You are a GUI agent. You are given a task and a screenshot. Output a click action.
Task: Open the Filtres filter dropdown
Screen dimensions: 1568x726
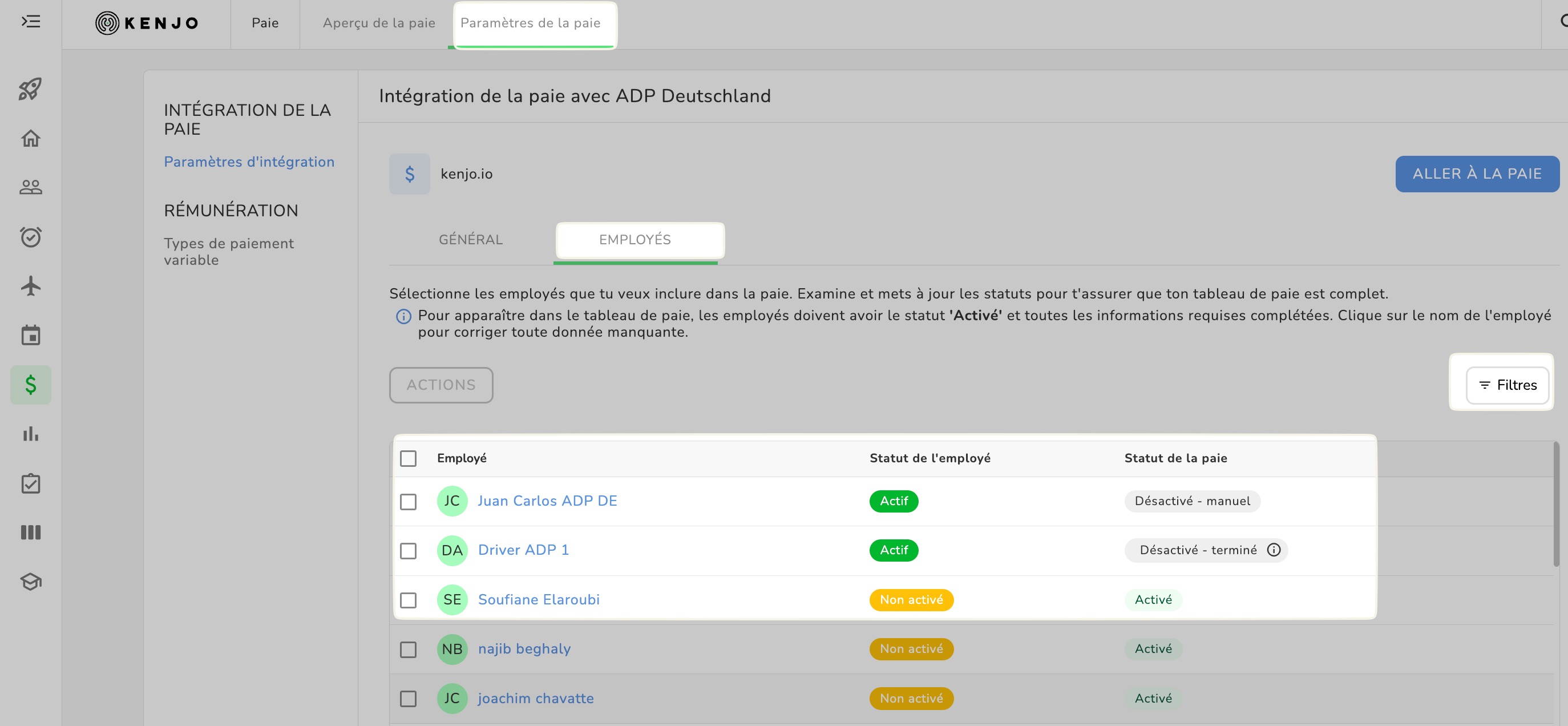(1507, 385)
